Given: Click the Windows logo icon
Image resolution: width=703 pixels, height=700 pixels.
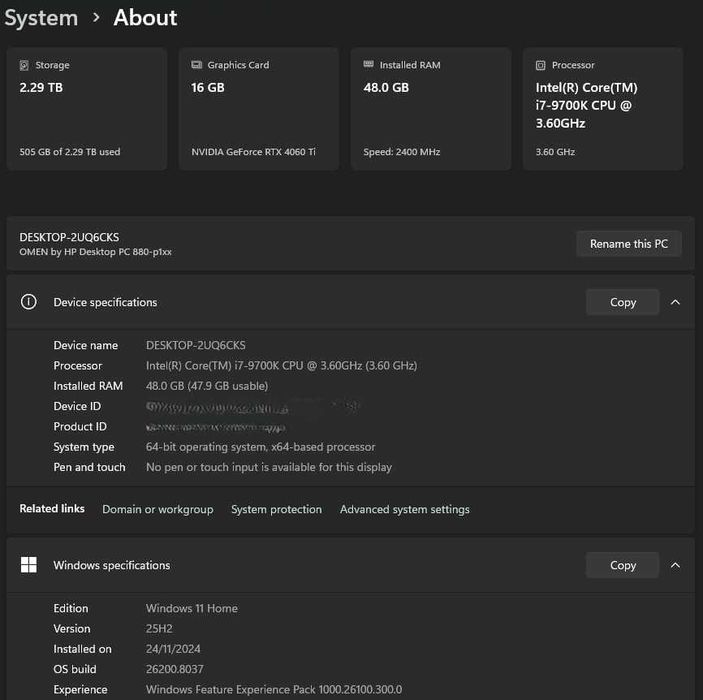Looking at the screenshot, I should coord(29,565).
